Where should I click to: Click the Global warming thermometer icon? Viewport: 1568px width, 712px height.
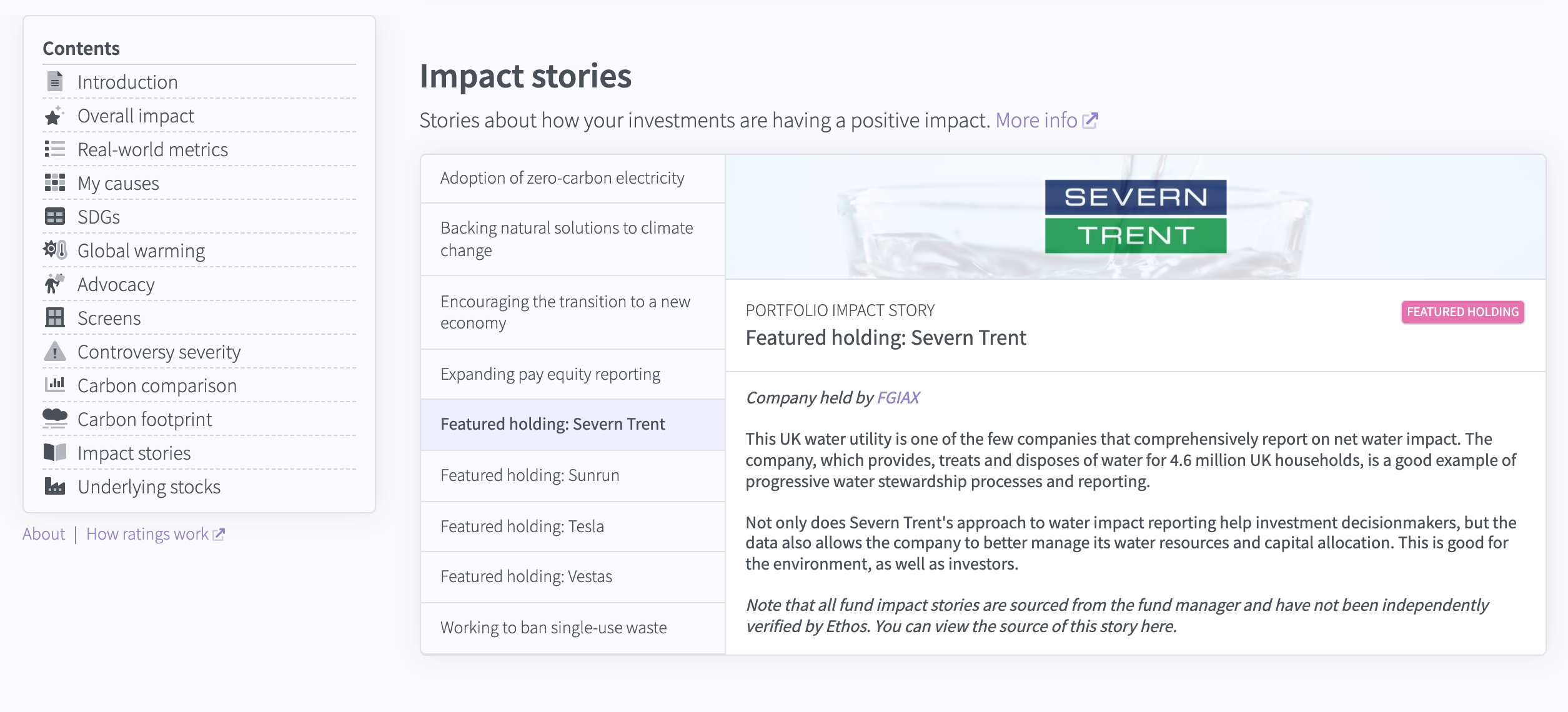(x=55, y=250)
